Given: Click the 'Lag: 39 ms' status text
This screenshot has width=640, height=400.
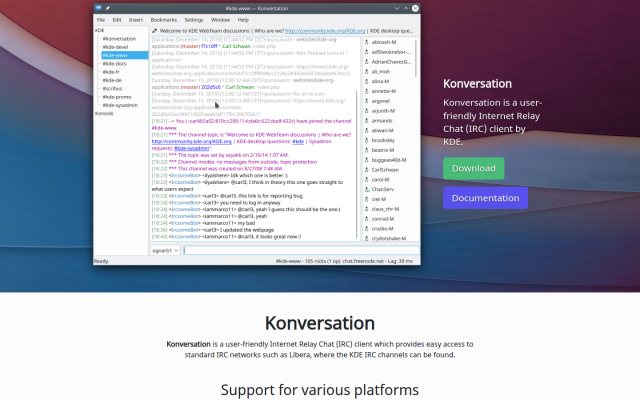Looking at the screenshot, I should coord(398,261).
